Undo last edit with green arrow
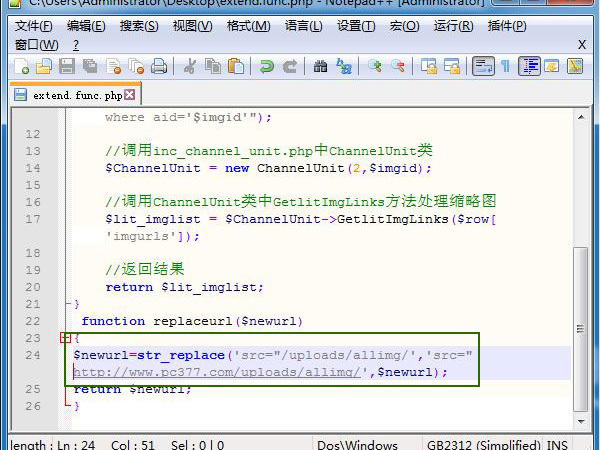 pos(266,66)
